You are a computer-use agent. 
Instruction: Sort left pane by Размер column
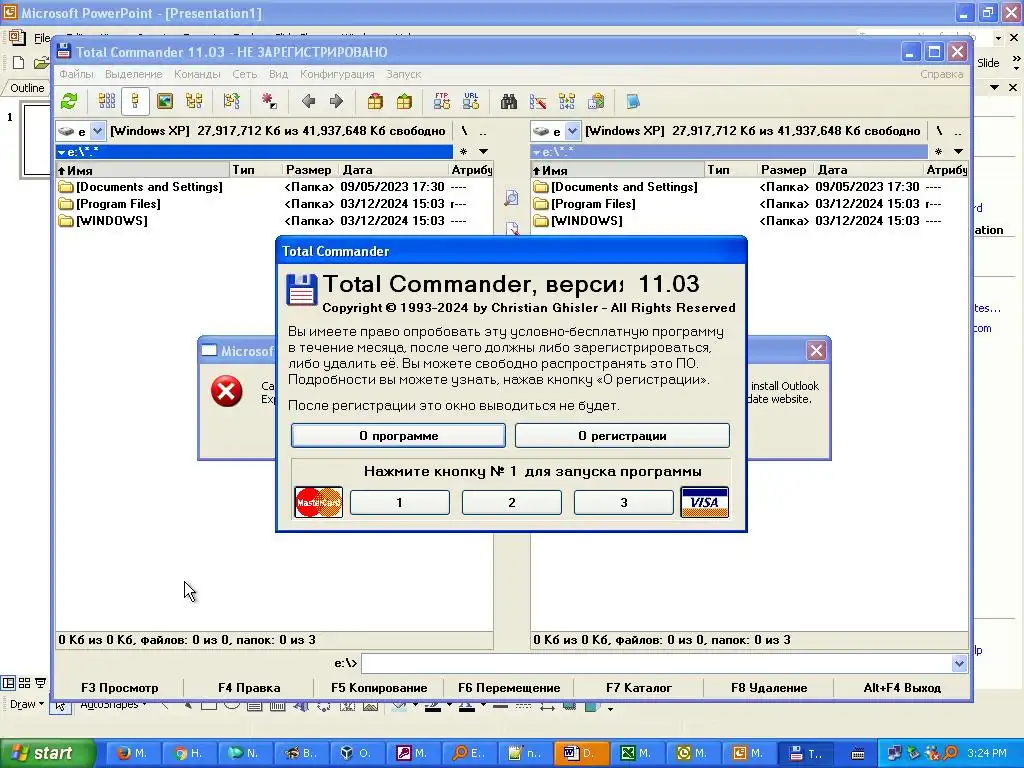click(308, 170)
